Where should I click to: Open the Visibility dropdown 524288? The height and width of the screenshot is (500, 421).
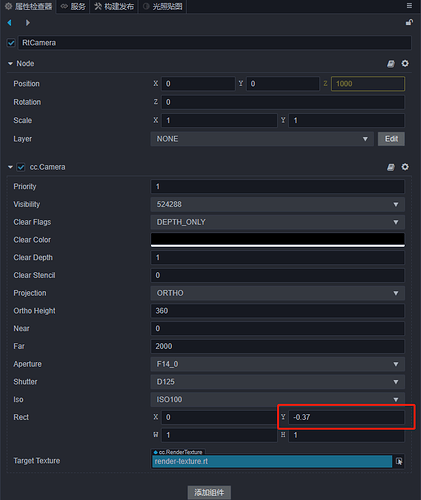[278, 204]
